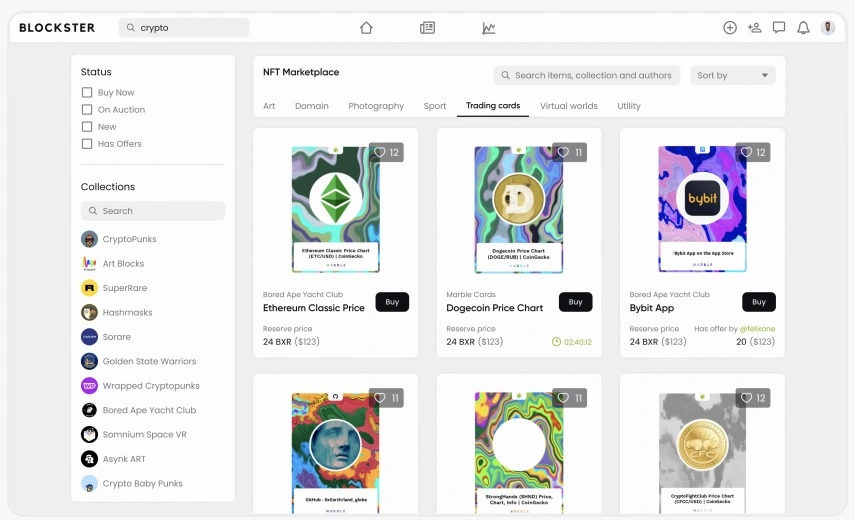Open the user profile avatar
The height and width of the screenshot is (520, 855).
pyautogui.click(x=828, y=27)
